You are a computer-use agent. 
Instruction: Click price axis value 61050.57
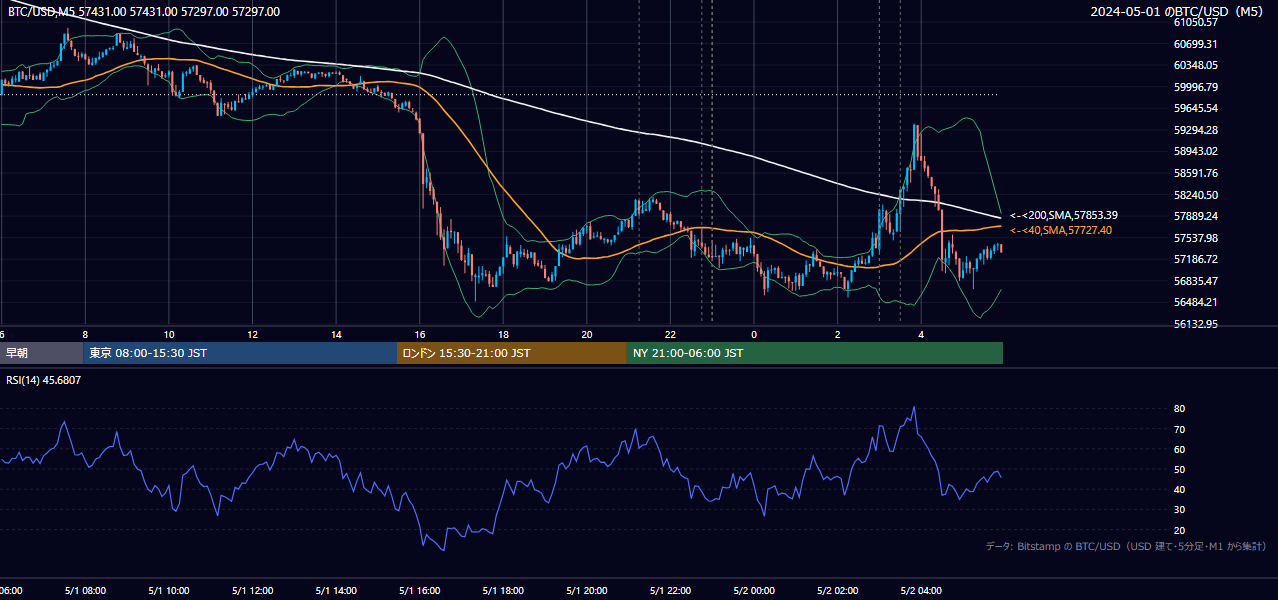click(1196, 22)
